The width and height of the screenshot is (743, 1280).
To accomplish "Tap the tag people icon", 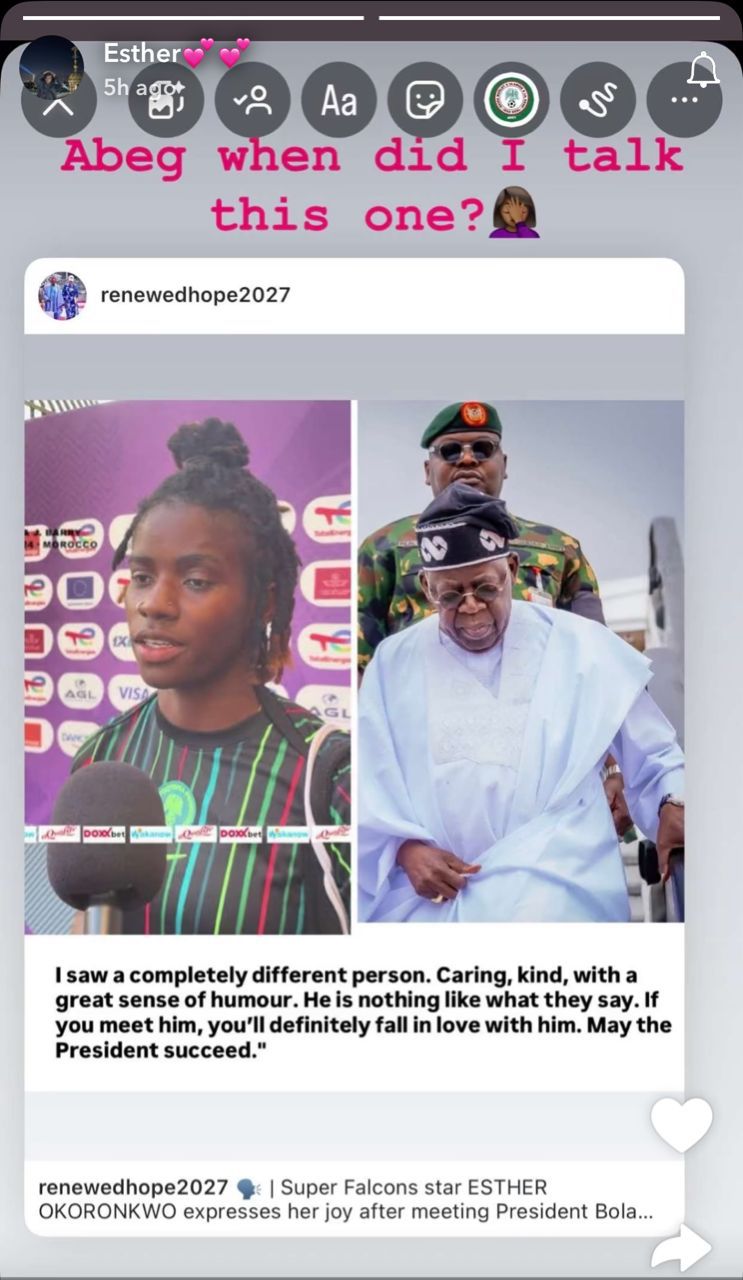I will pos(253,100).
